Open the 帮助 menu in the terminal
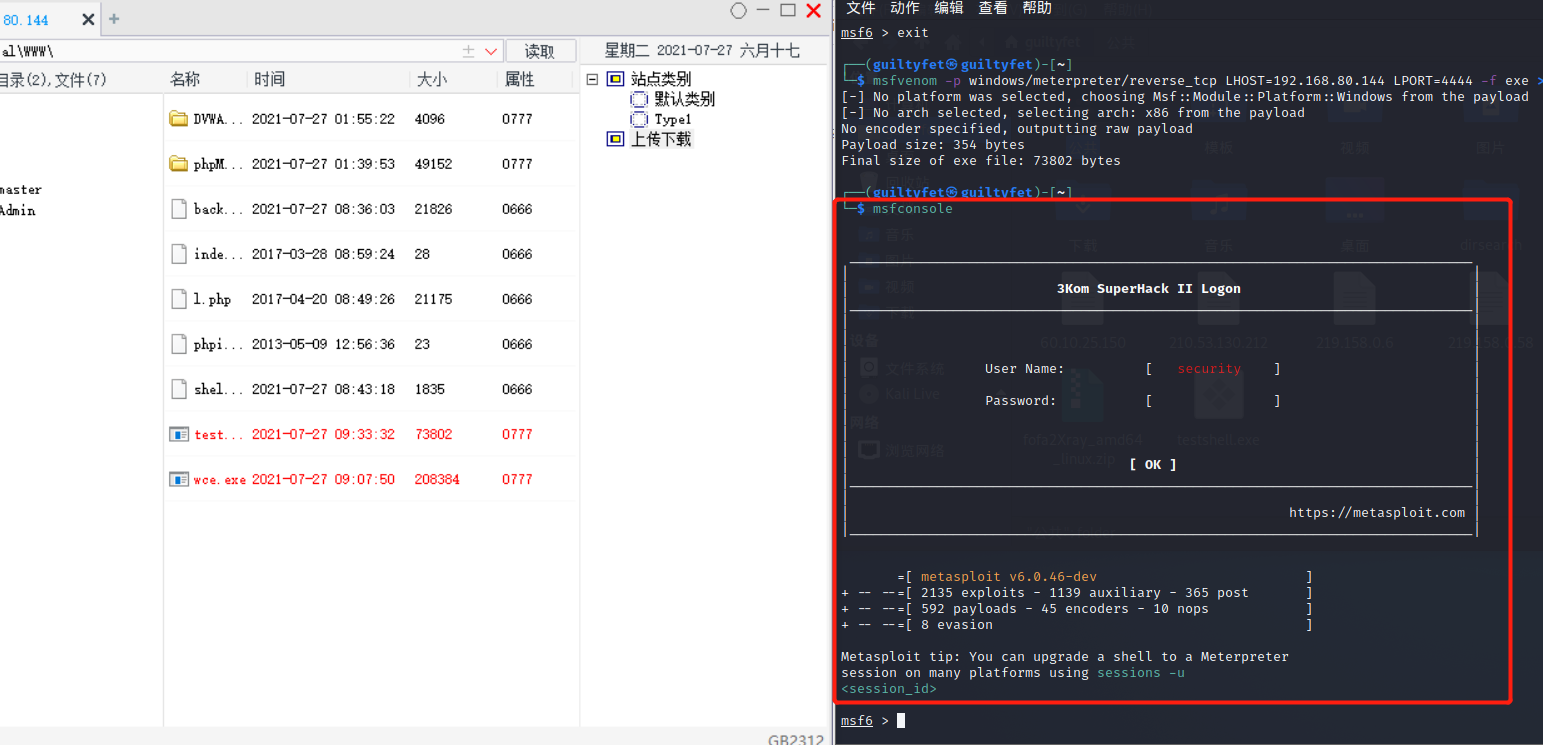The height and width of the screenshot is (745, 1543). (1037, 8)
